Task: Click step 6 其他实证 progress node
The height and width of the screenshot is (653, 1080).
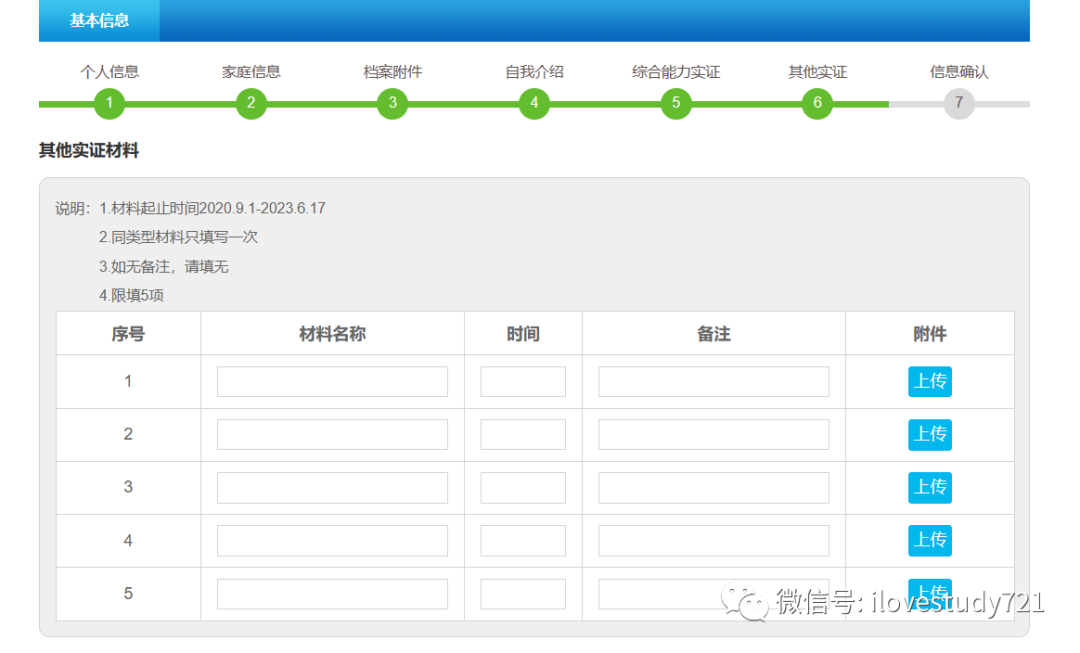Action: [817, 103]
